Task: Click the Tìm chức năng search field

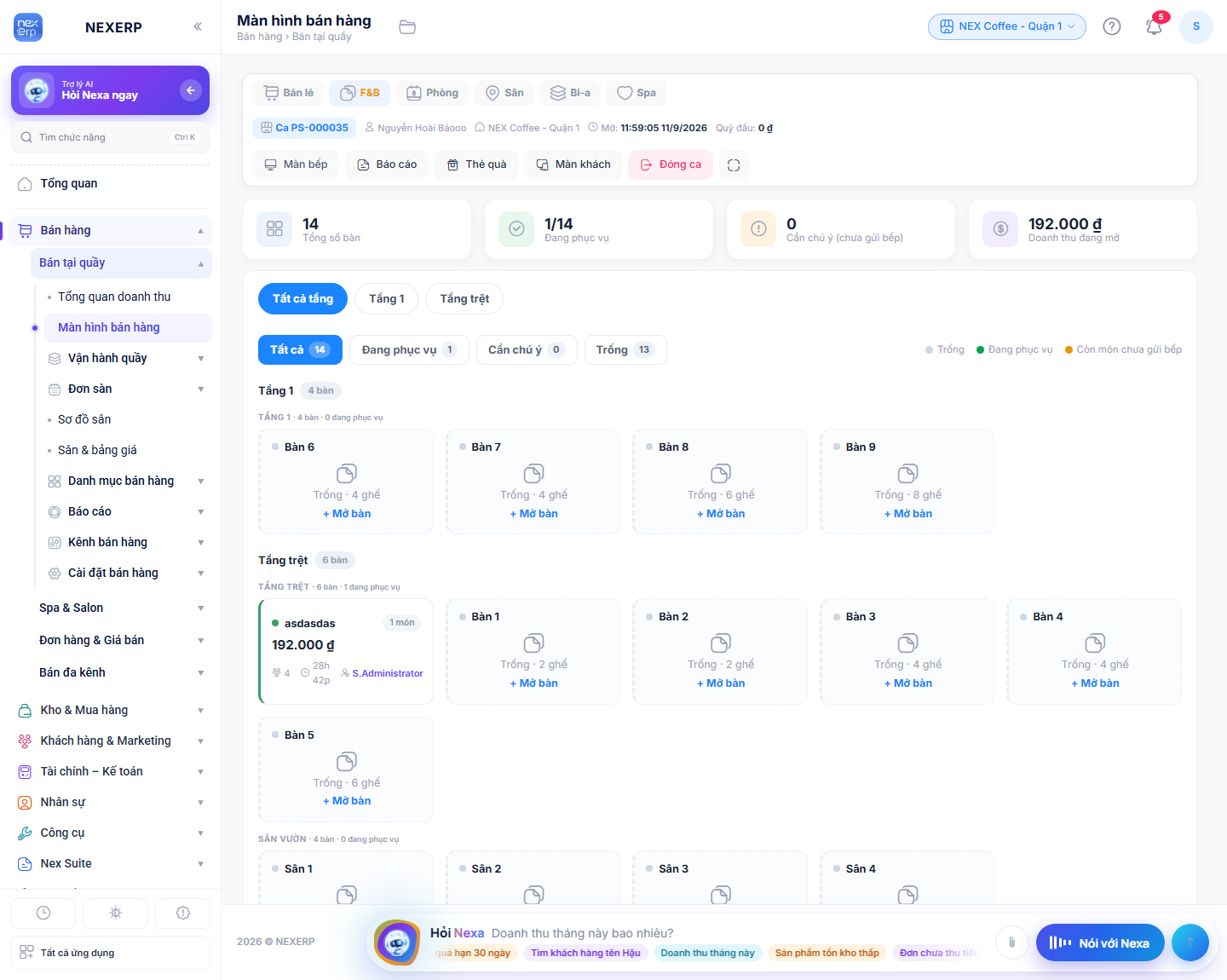Action: click(111, 137)
